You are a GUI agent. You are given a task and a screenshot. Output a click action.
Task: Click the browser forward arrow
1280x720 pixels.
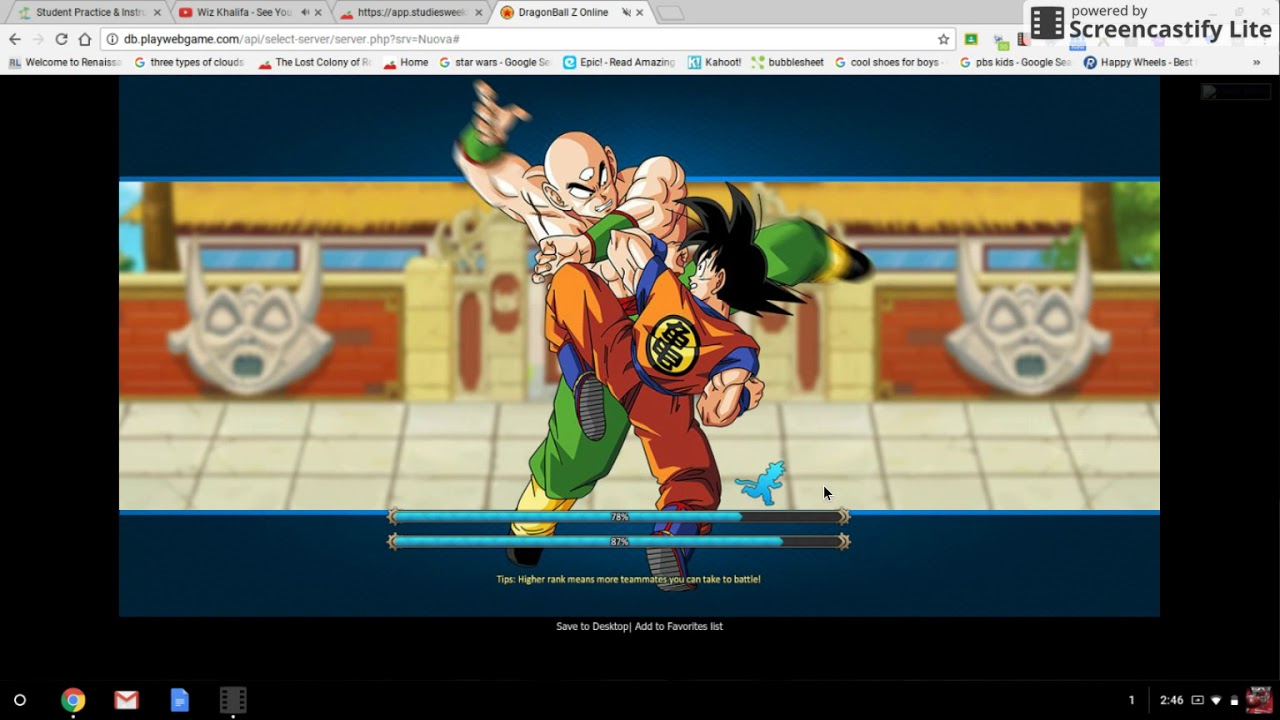coord(38,39)
